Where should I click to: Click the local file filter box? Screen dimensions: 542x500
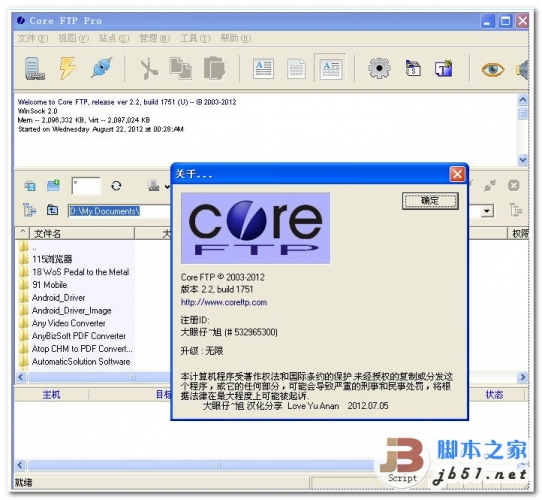(86, 186)
